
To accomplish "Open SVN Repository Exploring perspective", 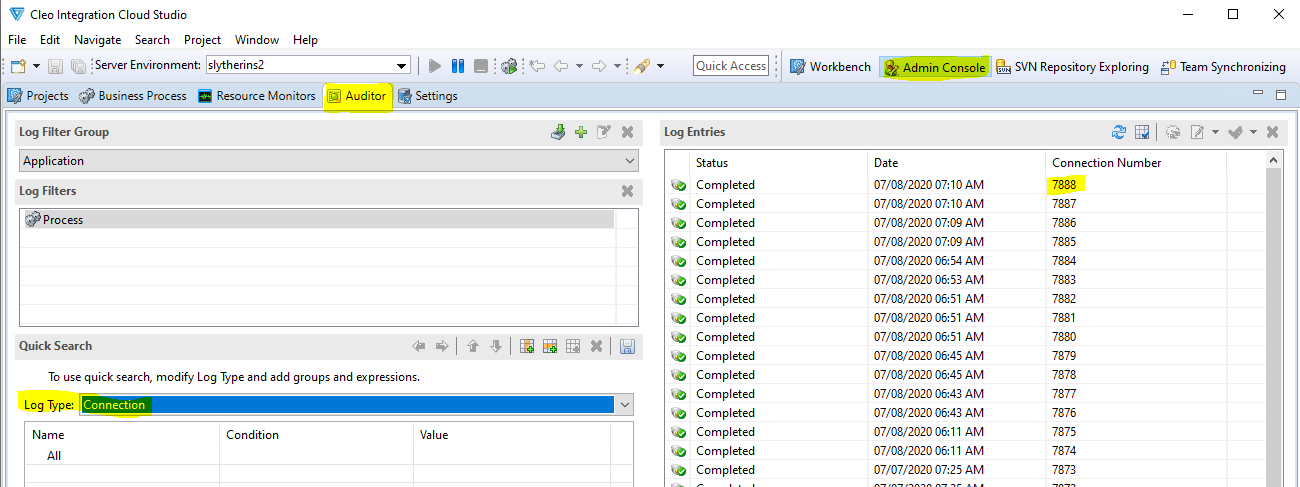I will point(1072,67).
